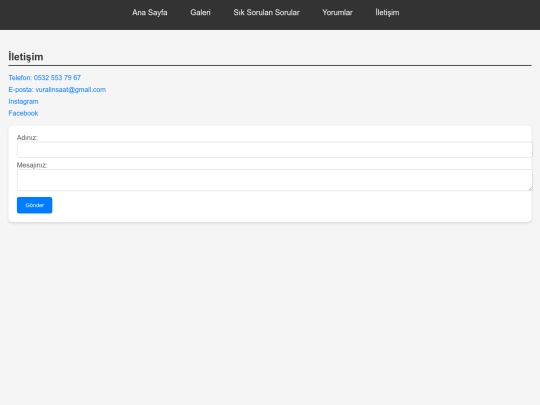Click the Mesajınız: label
This screenshot has height=405, width=540.
[x=32, y=165]
